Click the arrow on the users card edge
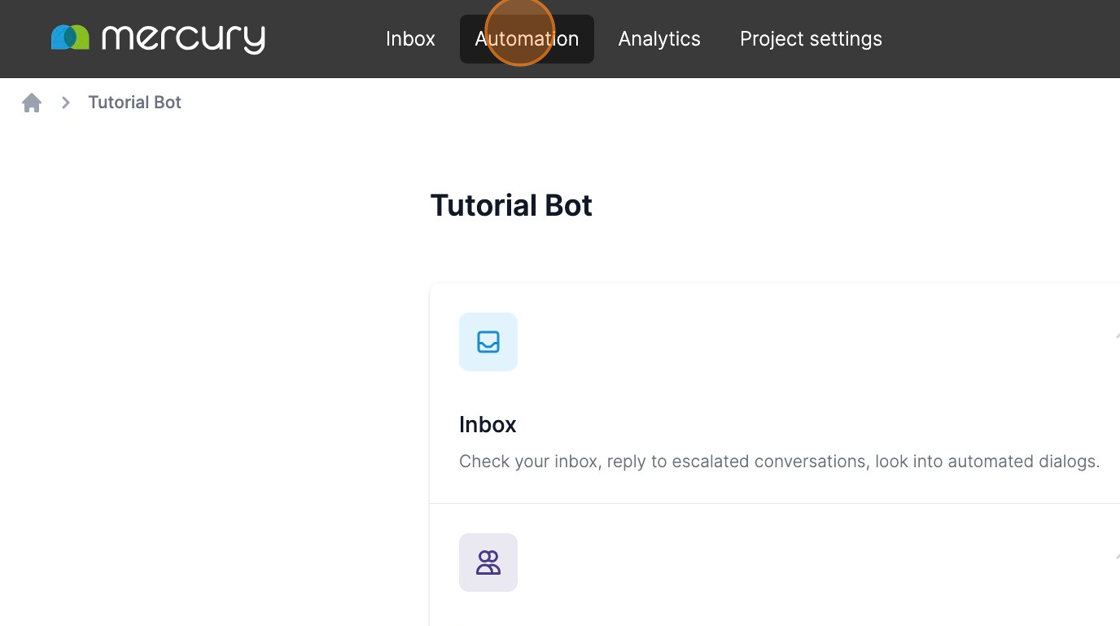 click(x=1116, y=557)
